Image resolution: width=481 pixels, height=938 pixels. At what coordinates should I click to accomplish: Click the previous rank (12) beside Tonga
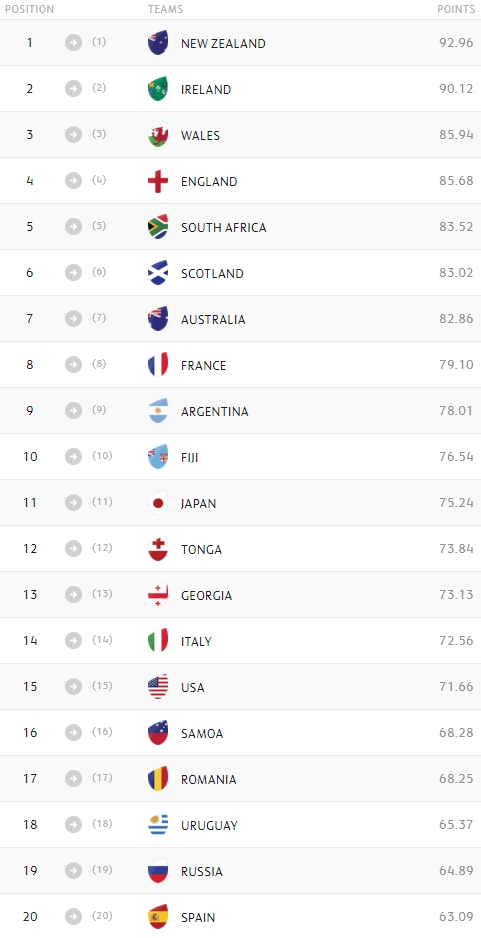pyautogui.click(x=102, y=547)
